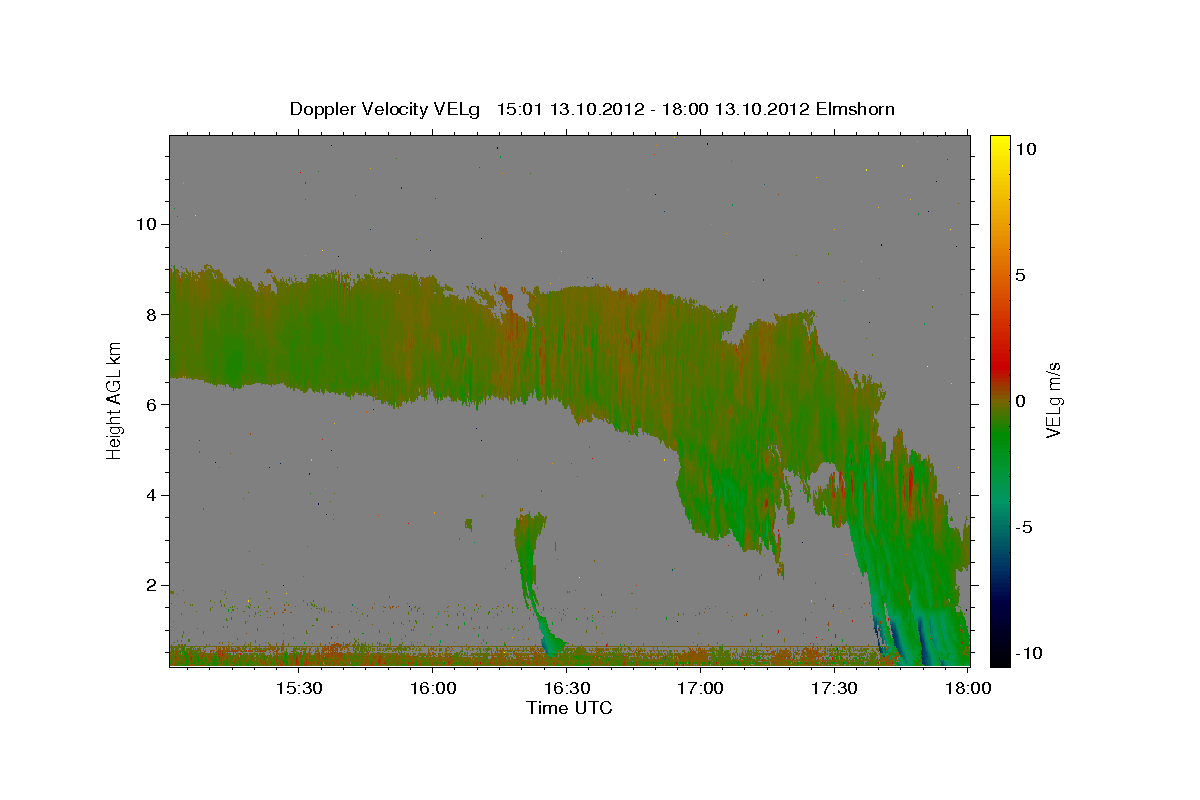Click the 16:30 time tick label

click(567, 689)
